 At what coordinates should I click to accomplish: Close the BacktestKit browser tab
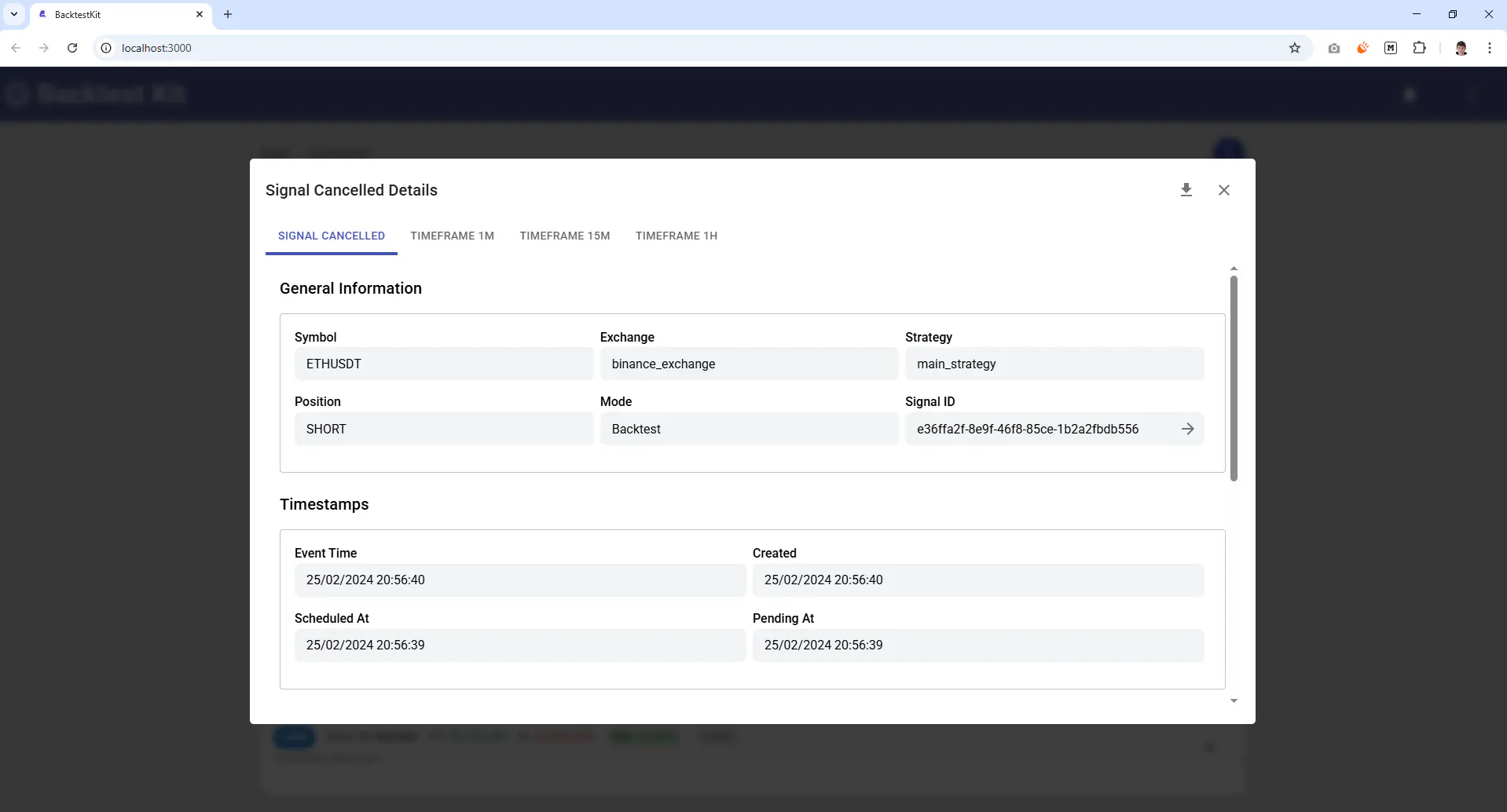pos(200,14)
